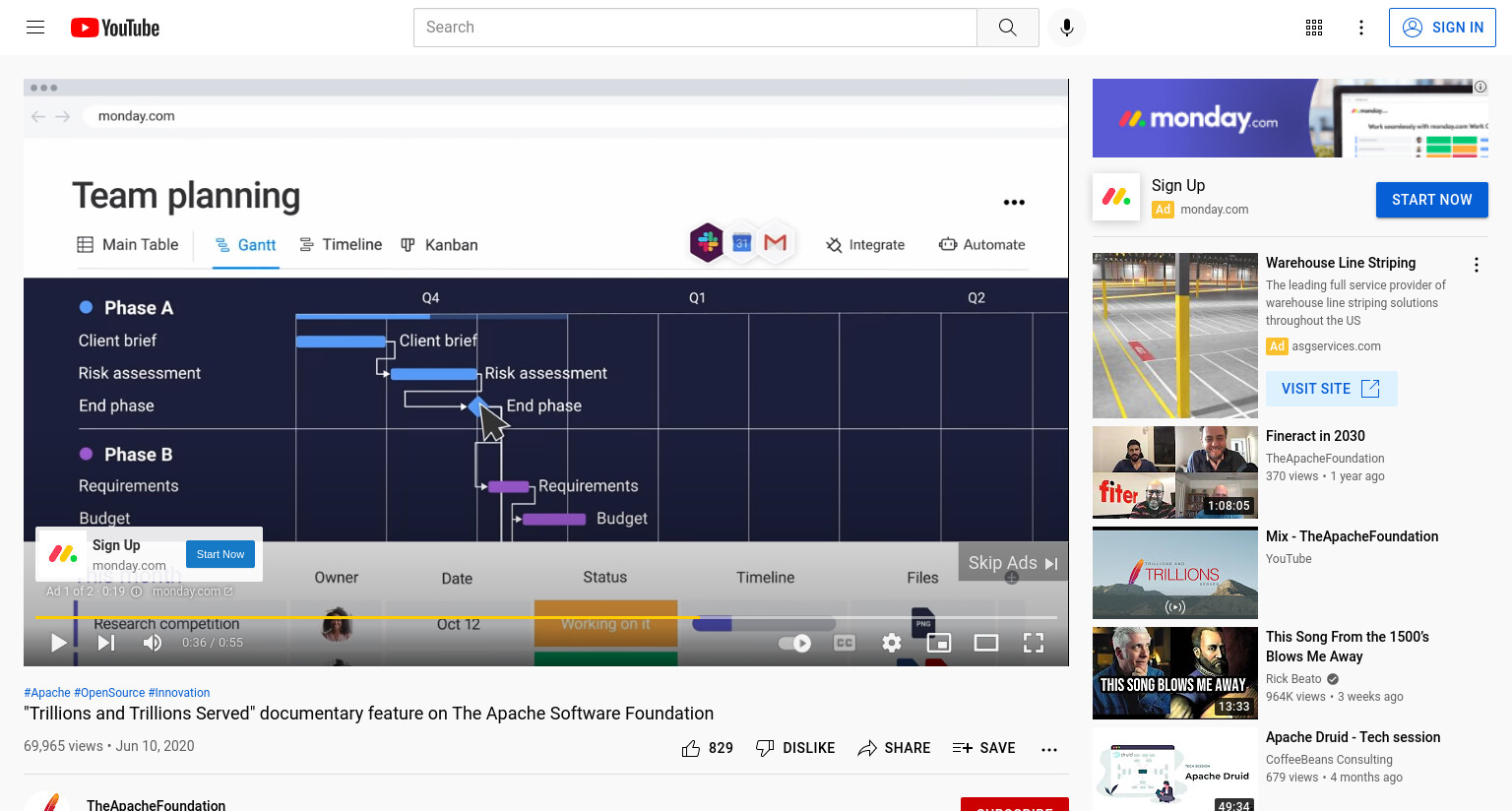Click ad info icon next to 0:19
The width and height of the screenshot is (1512, 811).
[137, 592]
